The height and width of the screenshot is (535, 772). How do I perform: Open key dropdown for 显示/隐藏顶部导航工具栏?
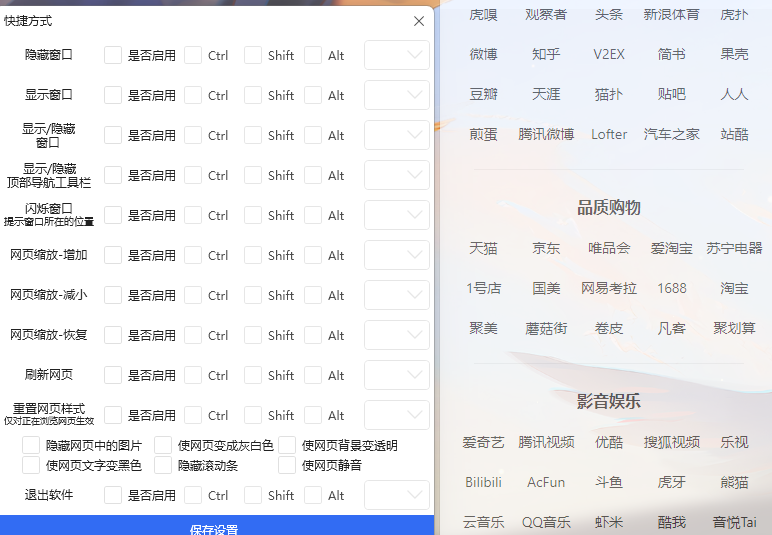tap(397, 175)
